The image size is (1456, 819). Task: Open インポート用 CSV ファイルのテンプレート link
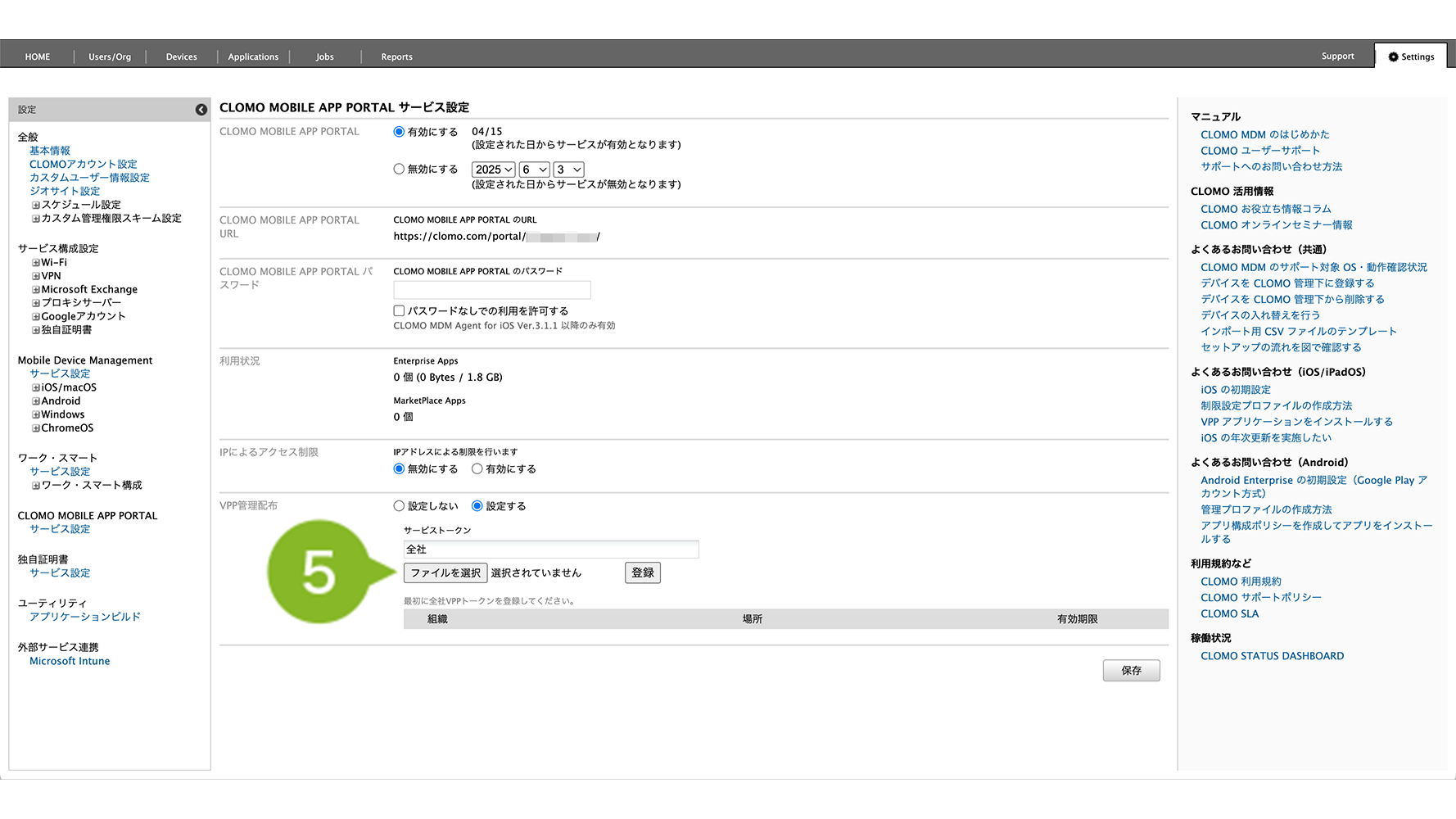click(x=1299, y=331)
